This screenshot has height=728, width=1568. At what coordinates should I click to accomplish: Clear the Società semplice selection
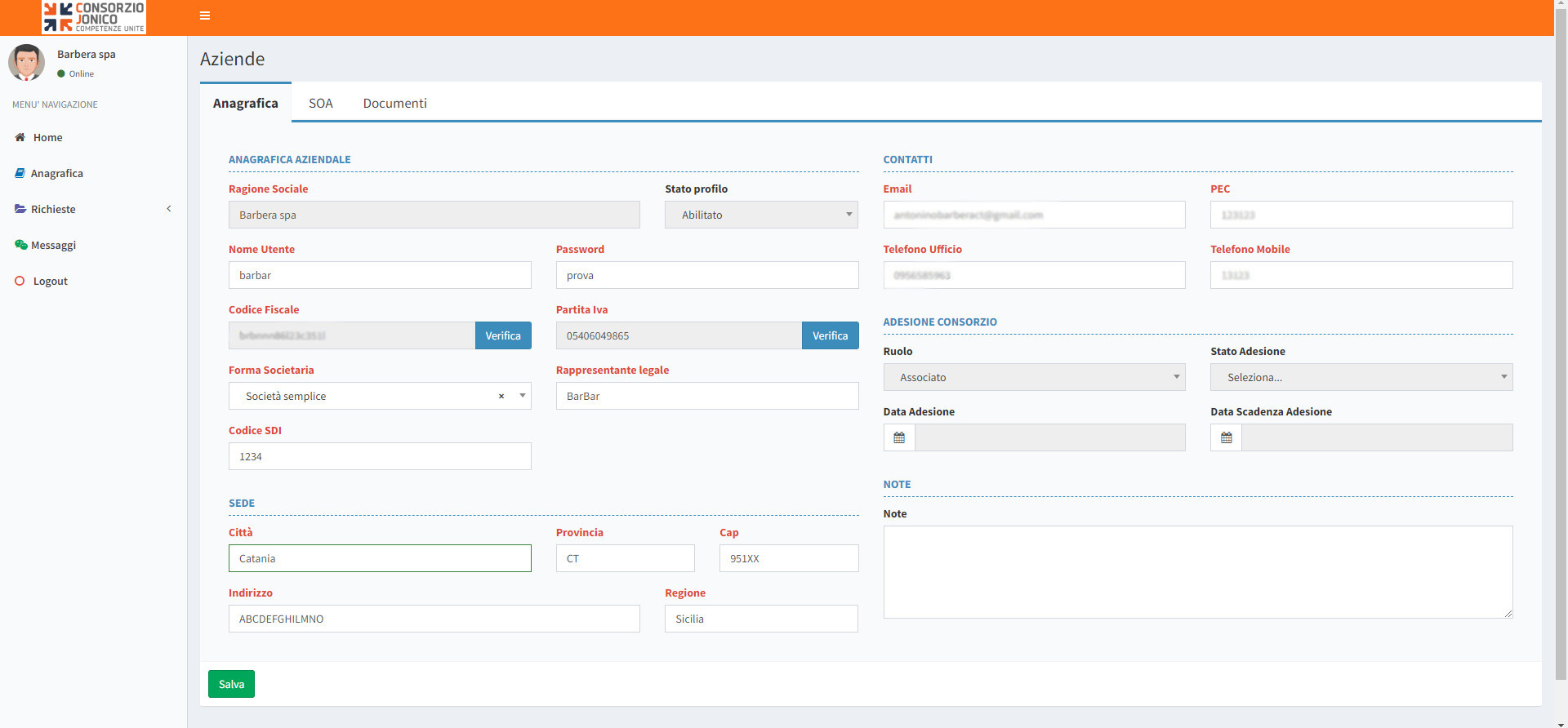tap(501, 396)
